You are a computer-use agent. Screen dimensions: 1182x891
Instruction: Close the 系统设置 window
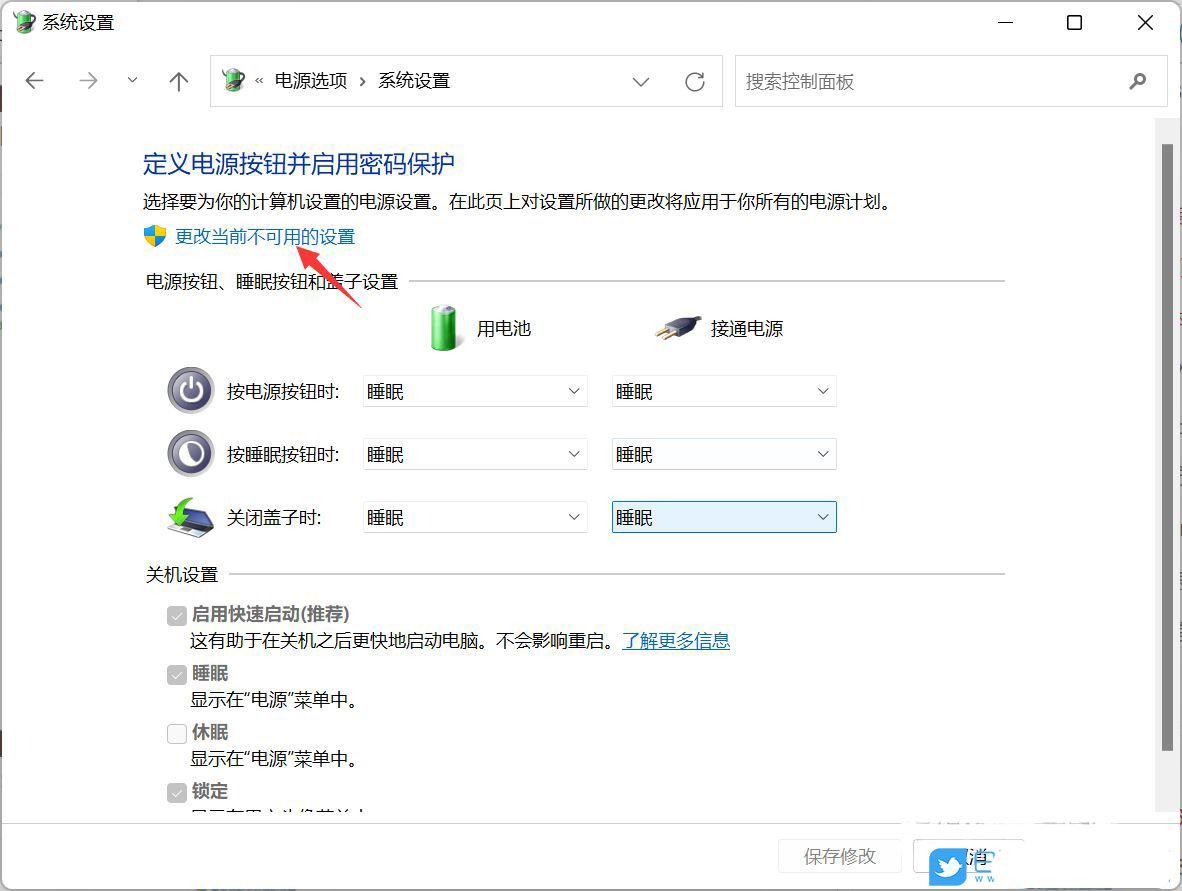pos(1145,23)
